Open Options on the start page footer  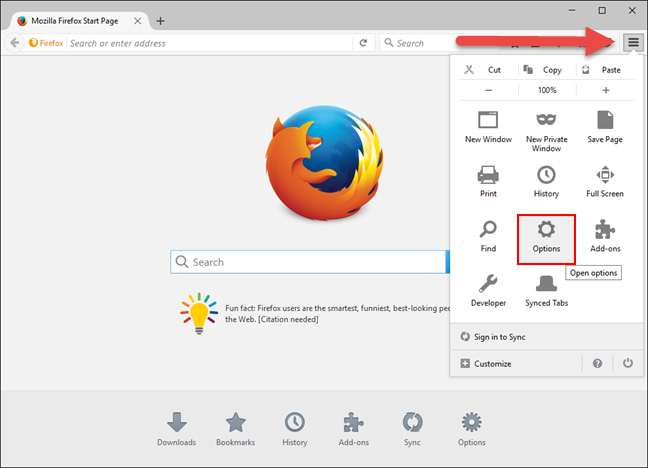coord(472,429)
